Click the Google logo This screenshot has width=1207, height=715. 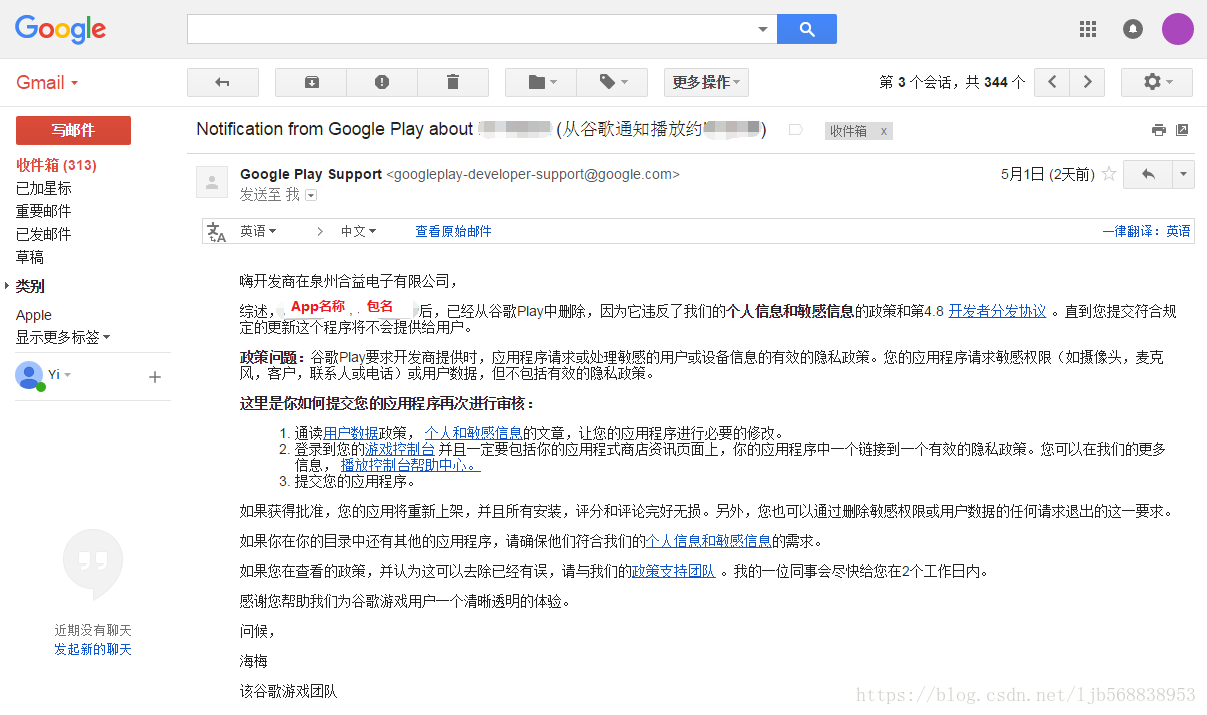pyautogui.click(x=60, y=29)
